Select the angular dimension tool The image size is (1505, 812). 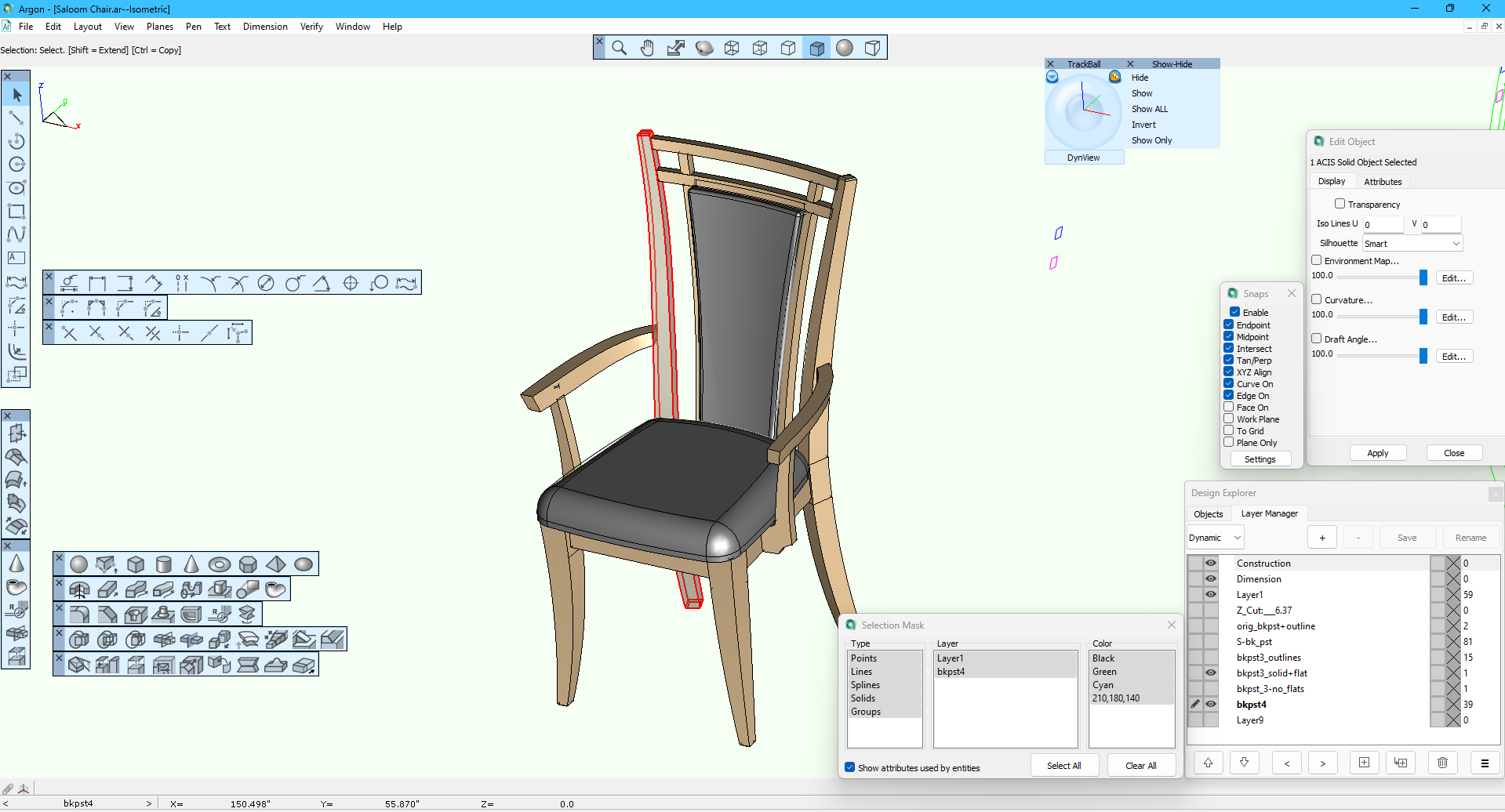pos(322,283)
